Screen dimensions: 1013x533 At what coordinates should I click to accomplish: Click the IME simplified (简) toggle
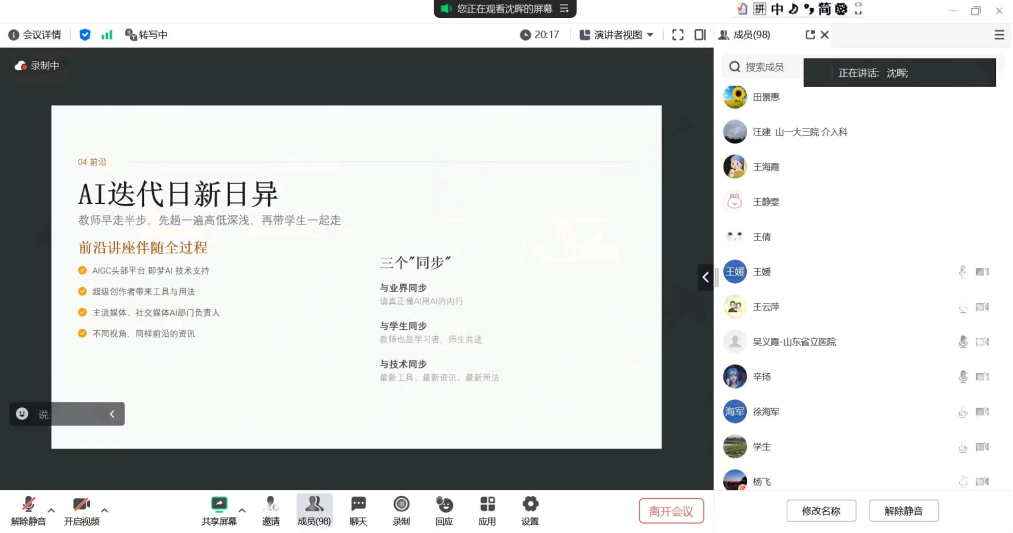(x=824, y=8)
